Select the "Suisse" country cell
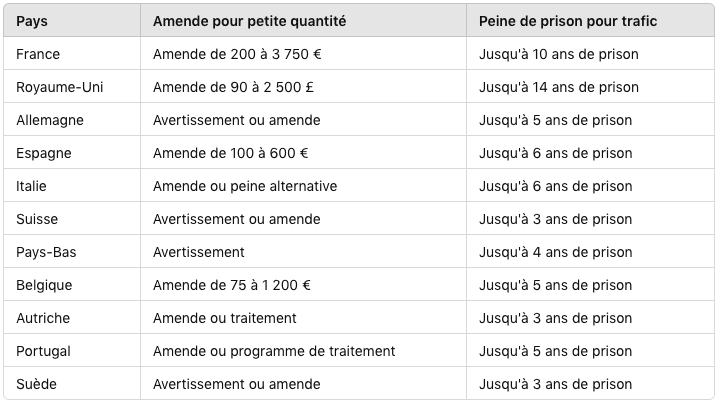The width and height of the screenshot is (721, 403). coord(37,219)
